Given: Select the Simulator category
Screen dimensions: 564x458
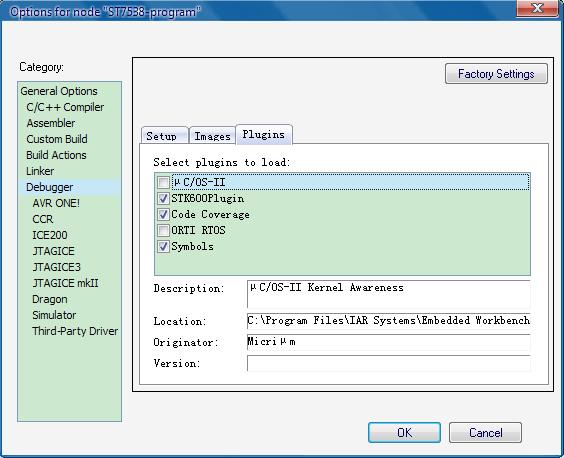Looking at the screenshot, I should point(54,315).
